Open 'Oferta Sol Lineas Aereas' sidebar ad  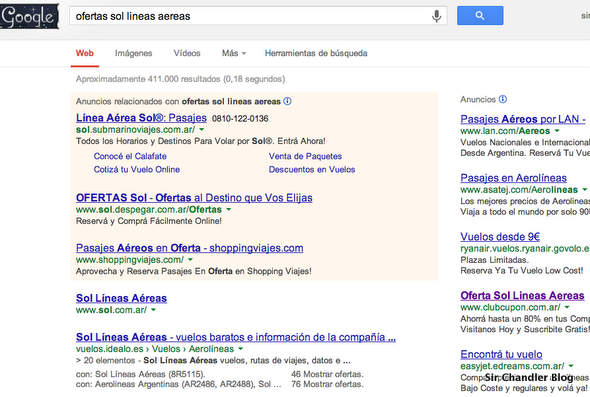[522, 296]
